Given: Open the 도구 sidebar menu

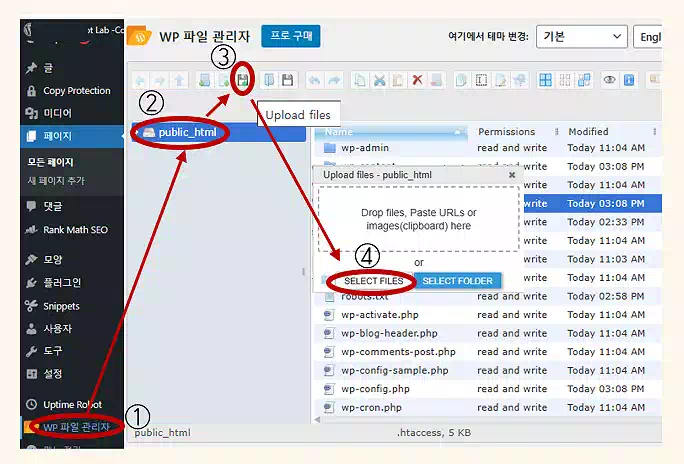Looking at the screenshot, I should (72, 351).
